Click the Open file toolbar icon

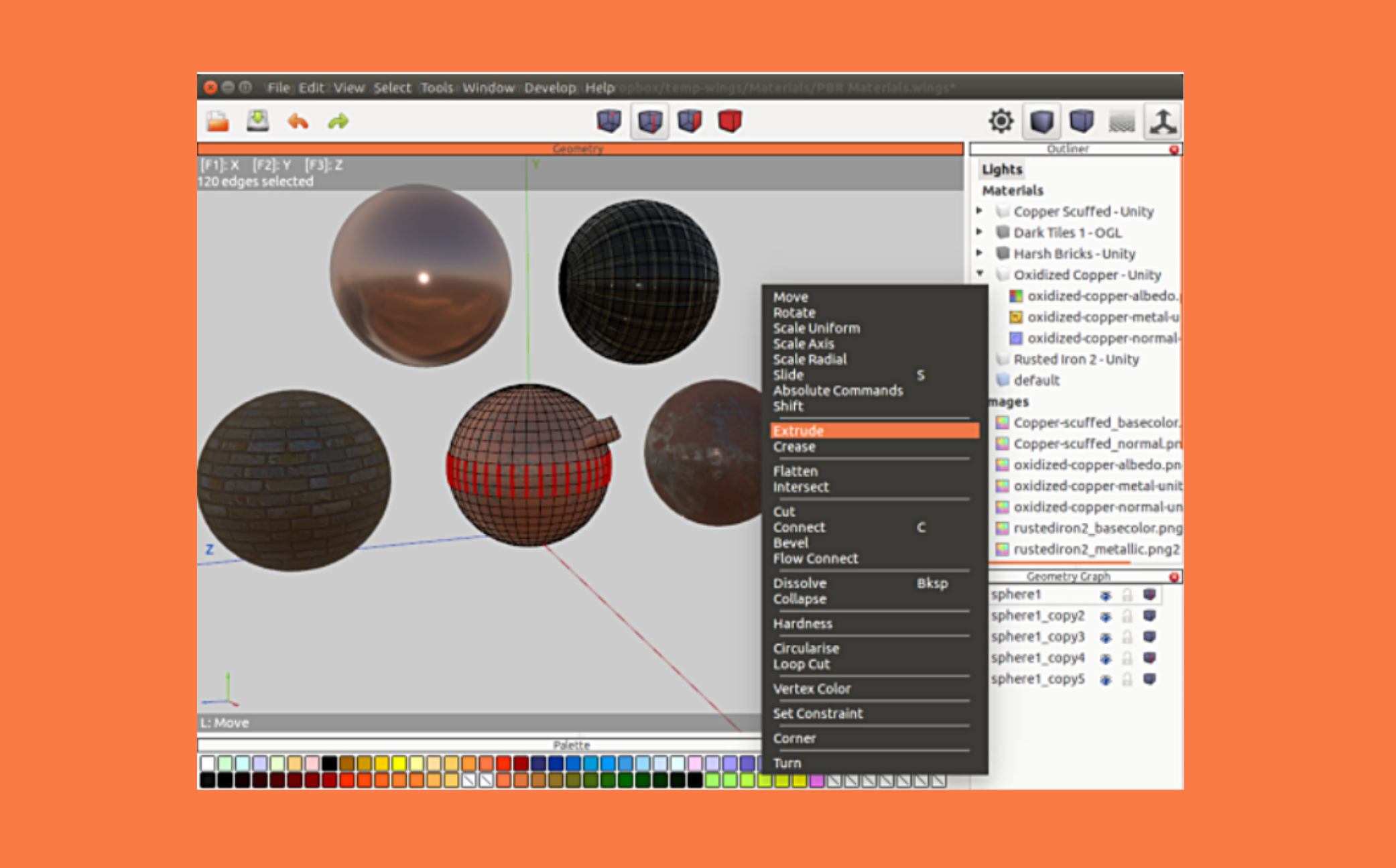(x=218, y=121)
